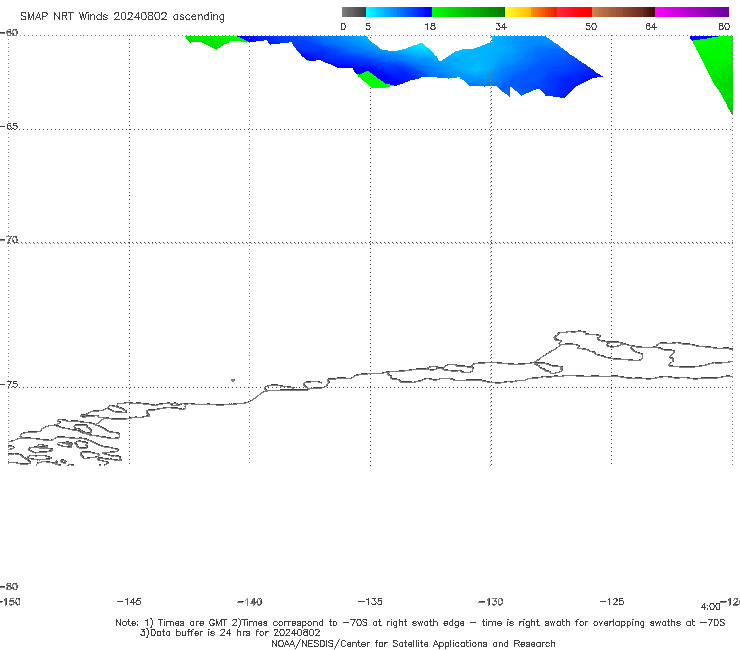Image resolution: width=740 pixels, height=650 pixels.
Task: Click the color bar label '34'
Action: click(501, 26)
